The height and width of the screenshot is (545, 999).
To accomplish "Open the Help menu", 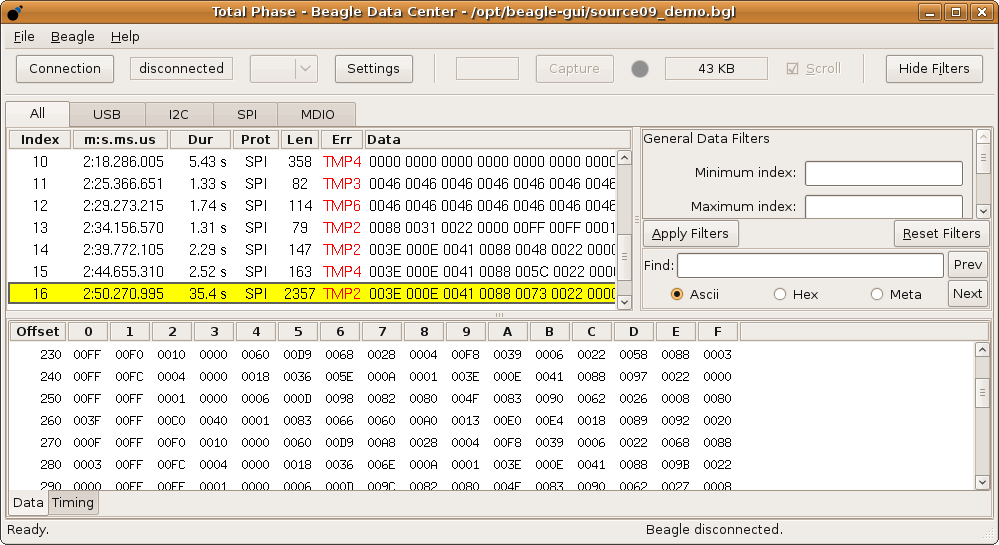I will tap(125, 36).
